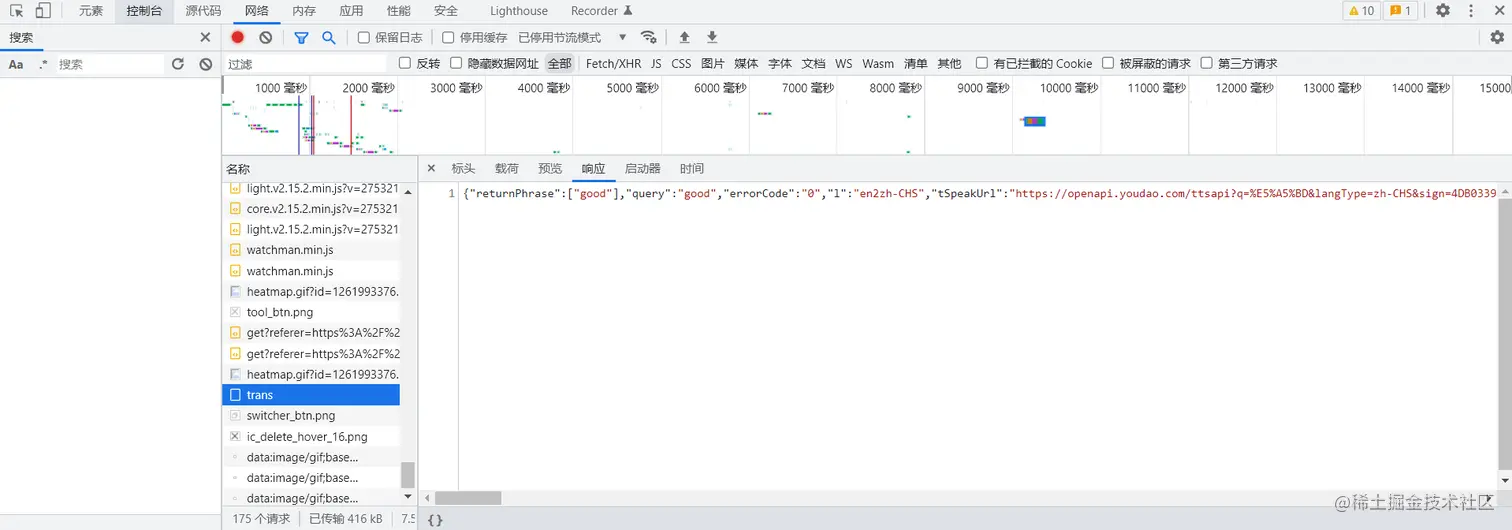Filter requests by Wasm

pos(878,63)
